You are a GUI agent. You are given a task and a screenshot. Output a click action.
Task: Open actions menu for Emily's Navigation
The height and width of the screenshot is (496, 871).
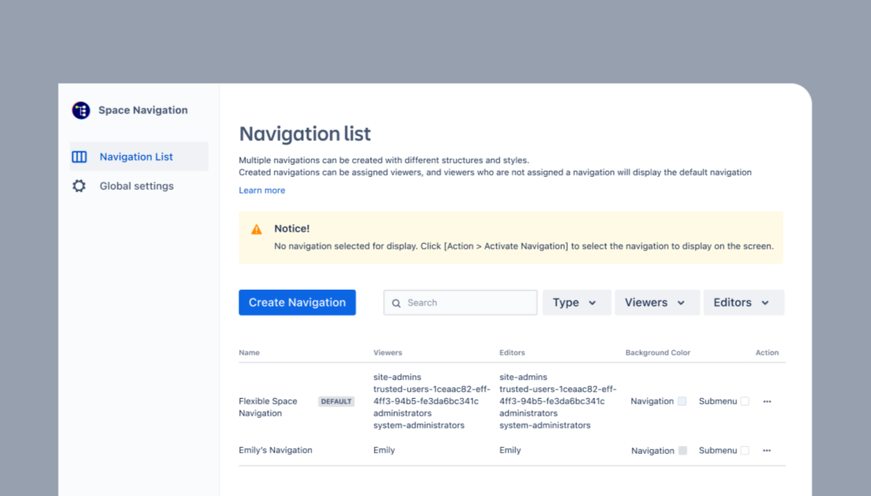point(767,450)
